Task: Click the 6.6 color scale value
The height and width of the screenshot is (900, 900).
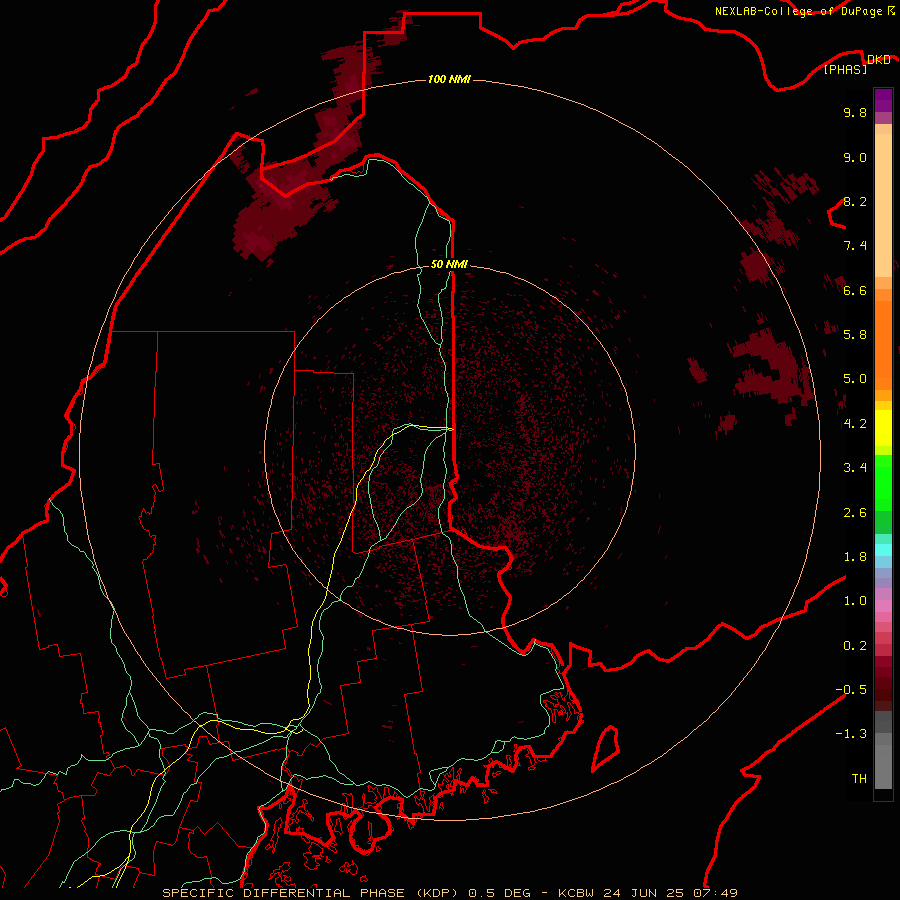Action: coord(855,290)
